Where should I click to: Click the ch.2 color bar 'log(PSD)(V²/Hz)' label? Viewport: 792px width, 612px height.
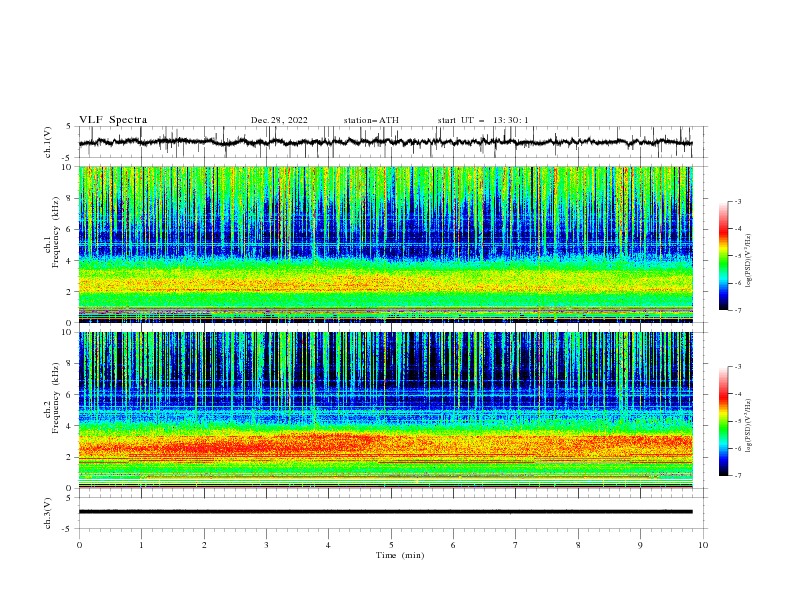[749, 425]
